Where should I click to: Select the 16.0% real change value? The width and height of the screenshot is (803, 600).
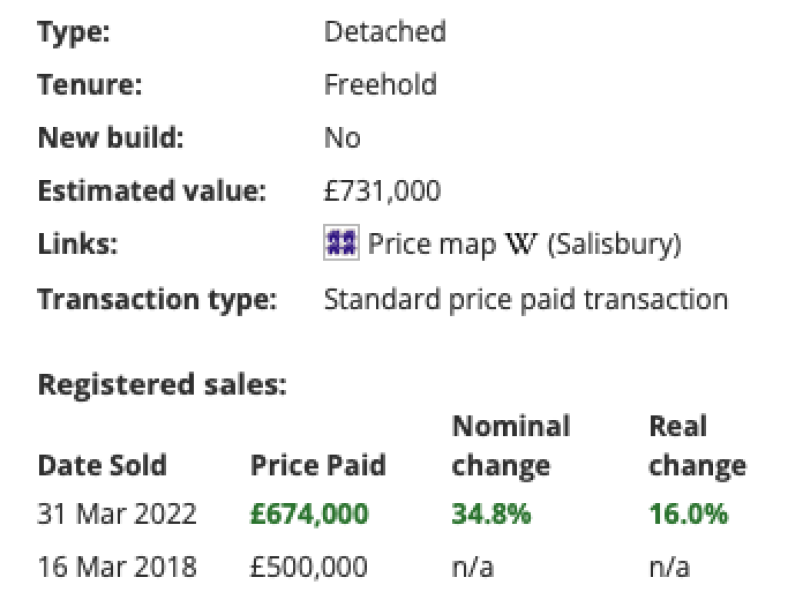coord(688,515)
